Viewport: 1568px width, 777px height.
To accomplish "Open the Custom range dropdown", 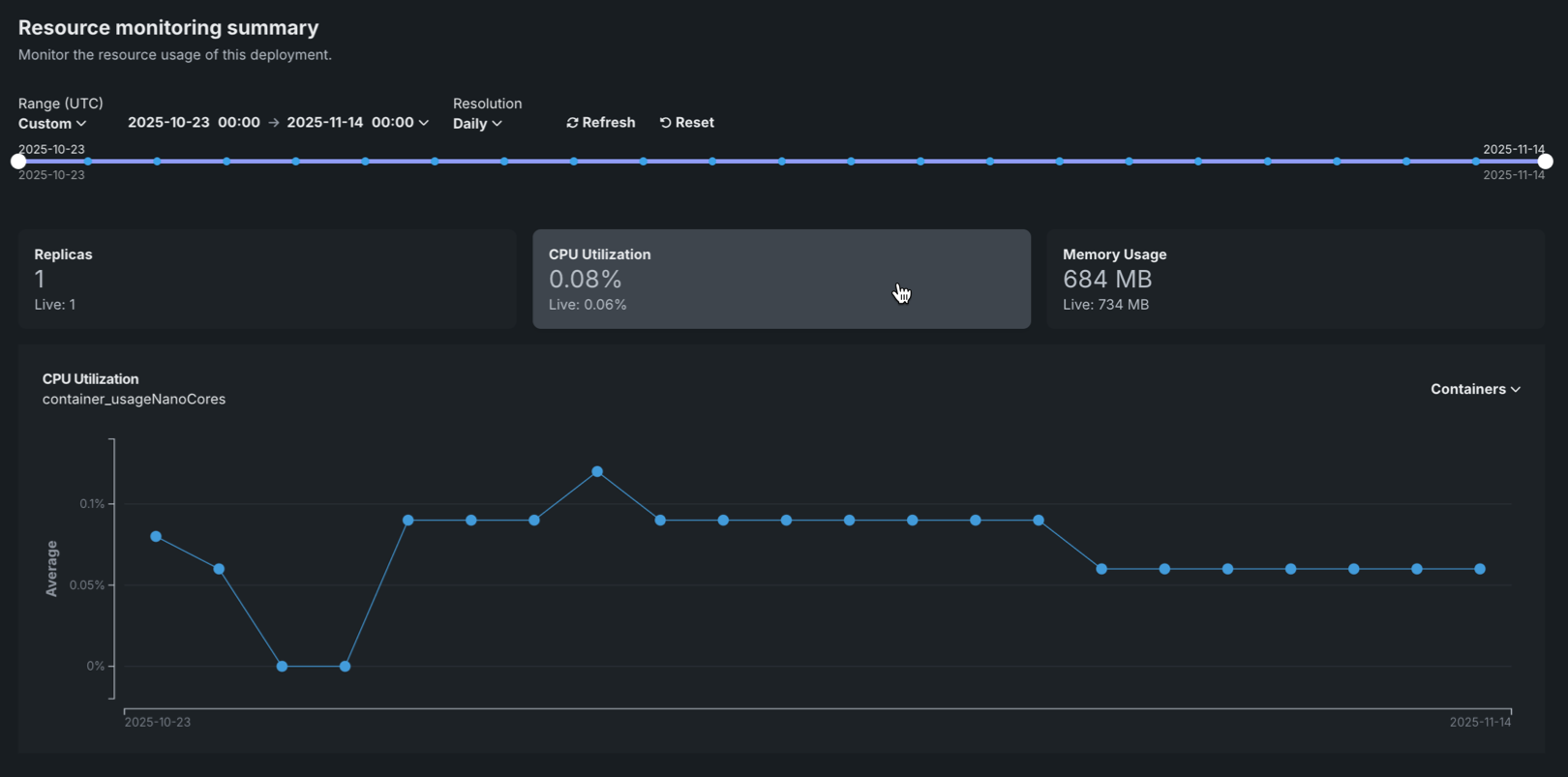I will click(52, 124).
